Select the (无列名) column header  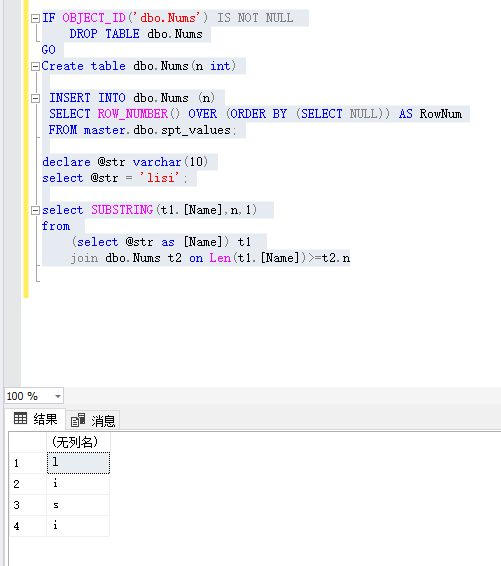pyautogui.click(x=78, y=442)
